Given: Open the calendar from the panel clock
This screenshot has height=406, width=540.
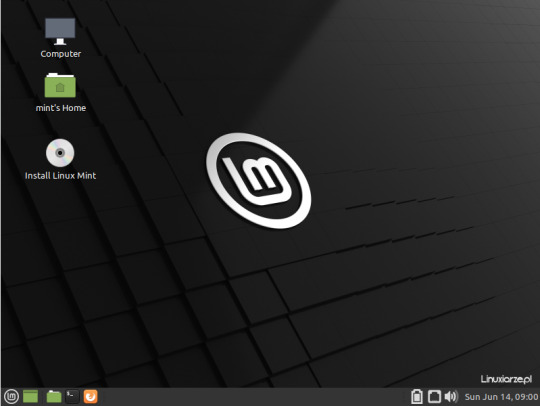Looking at the screenshot, I should coord(501,397).
